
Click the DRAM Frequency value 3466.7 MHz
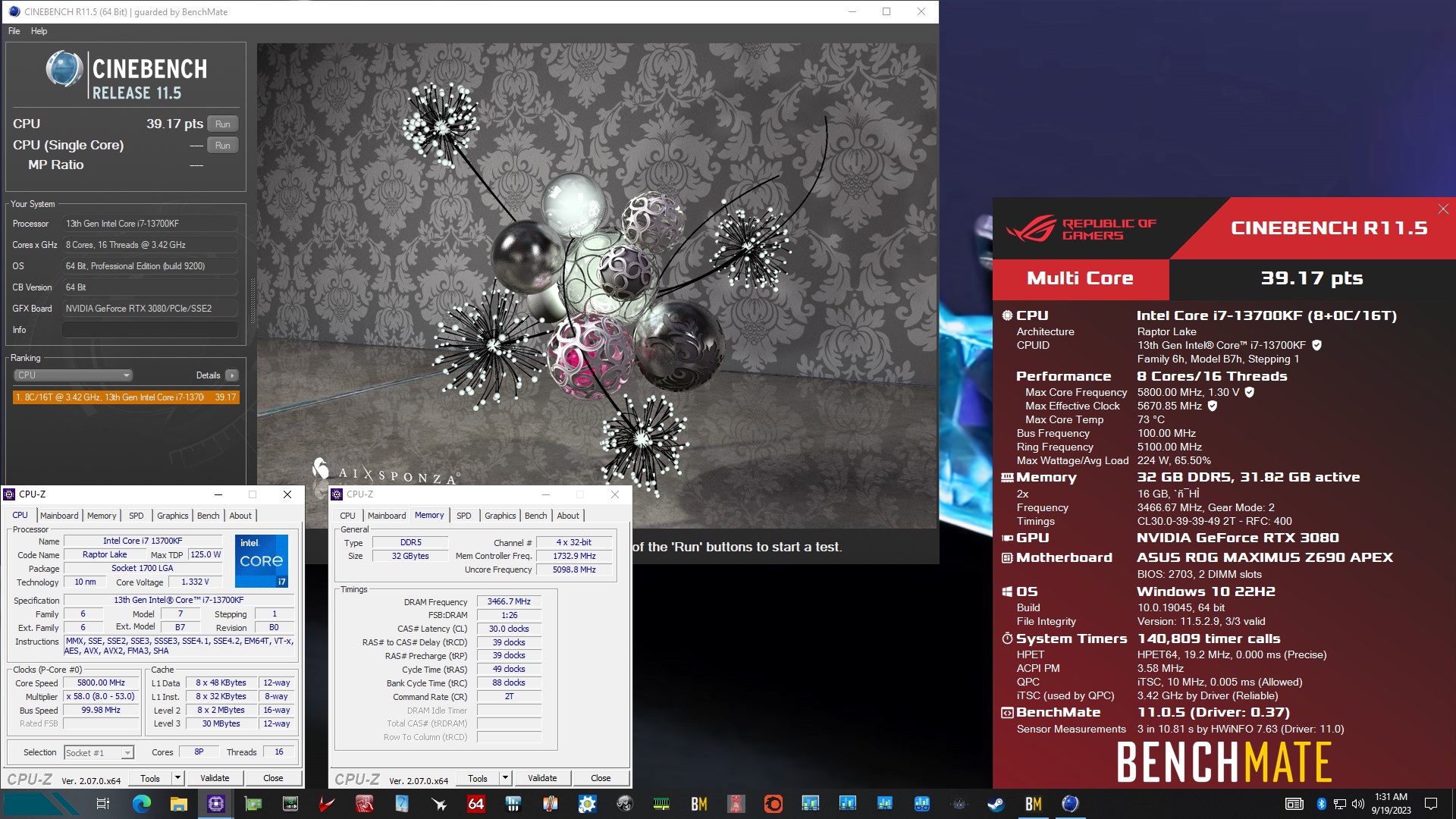click(509, 601)
